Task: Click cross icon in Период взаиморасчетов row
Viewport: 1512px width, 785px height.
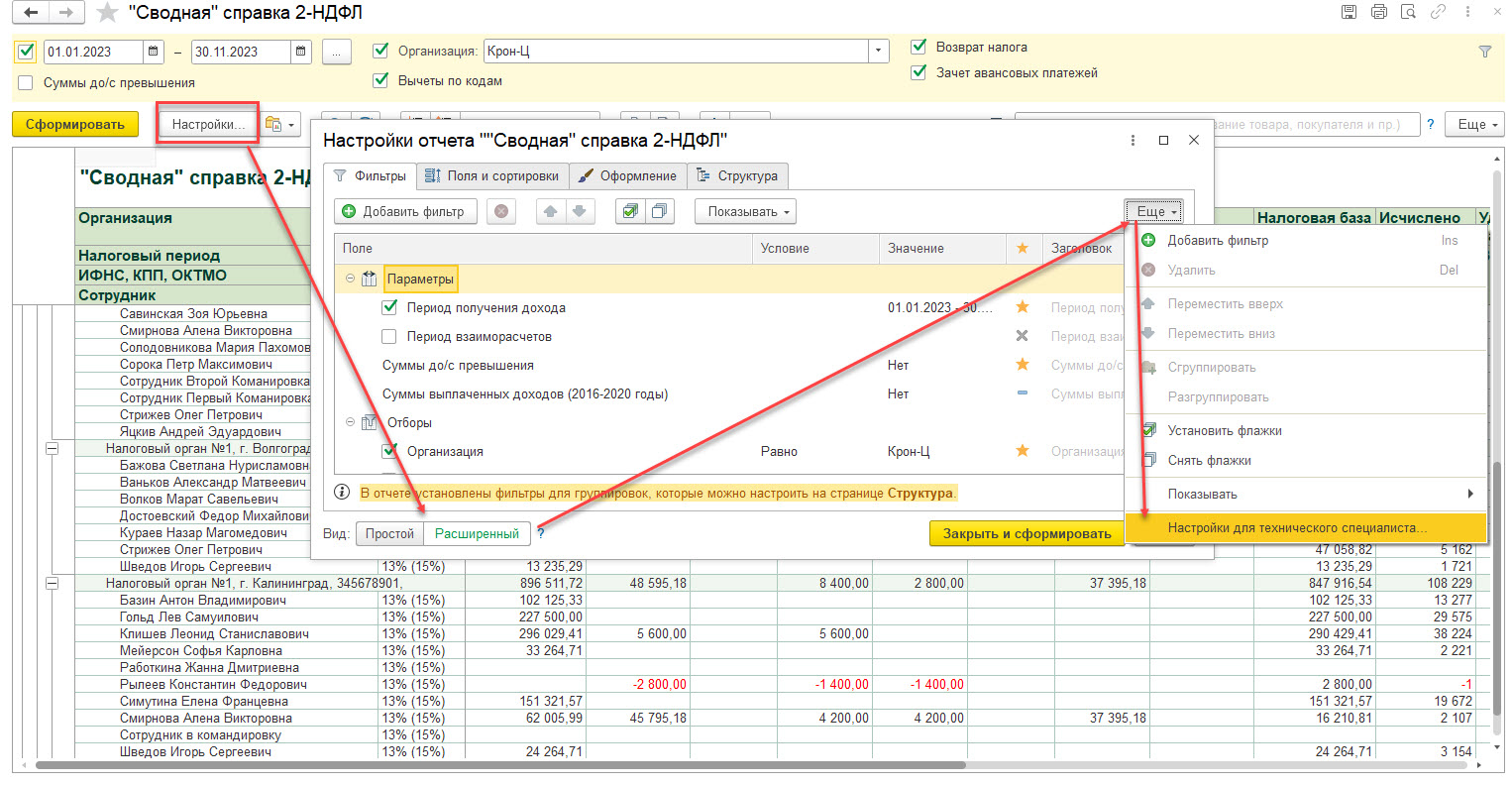Action: coord(1023,336)
